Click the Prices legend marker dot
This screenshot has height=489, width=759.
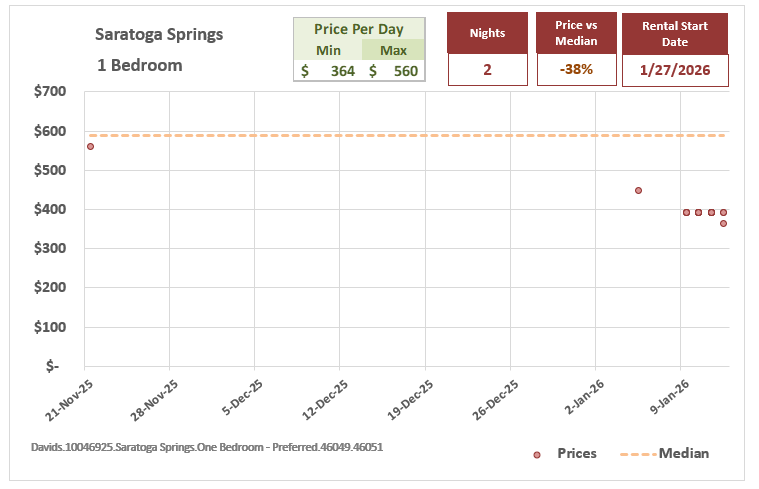click(537, 455)
